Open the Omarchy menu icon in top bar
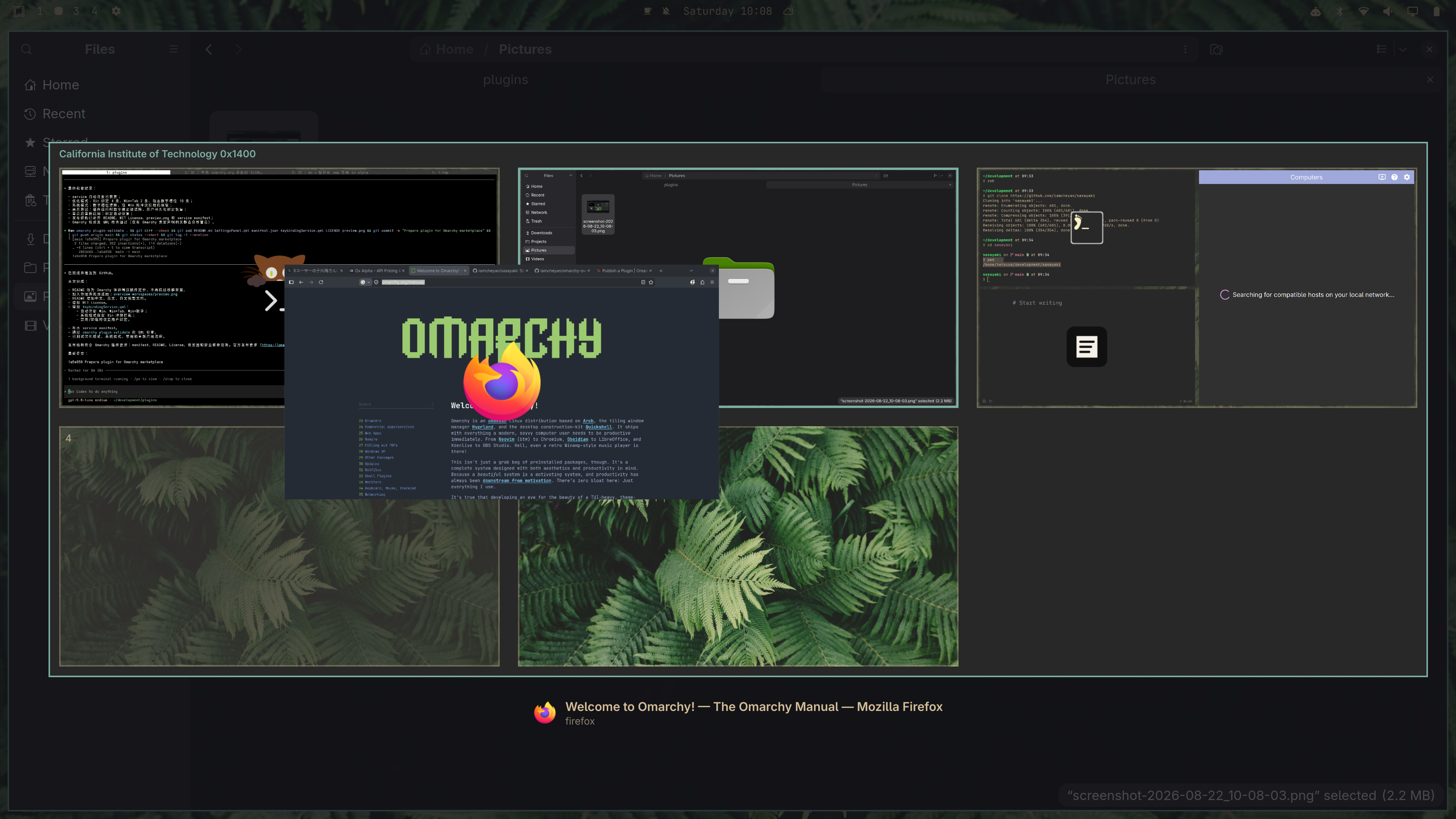Image resolution: width=1456 pixels, height=819 pixels. point(19,11)
